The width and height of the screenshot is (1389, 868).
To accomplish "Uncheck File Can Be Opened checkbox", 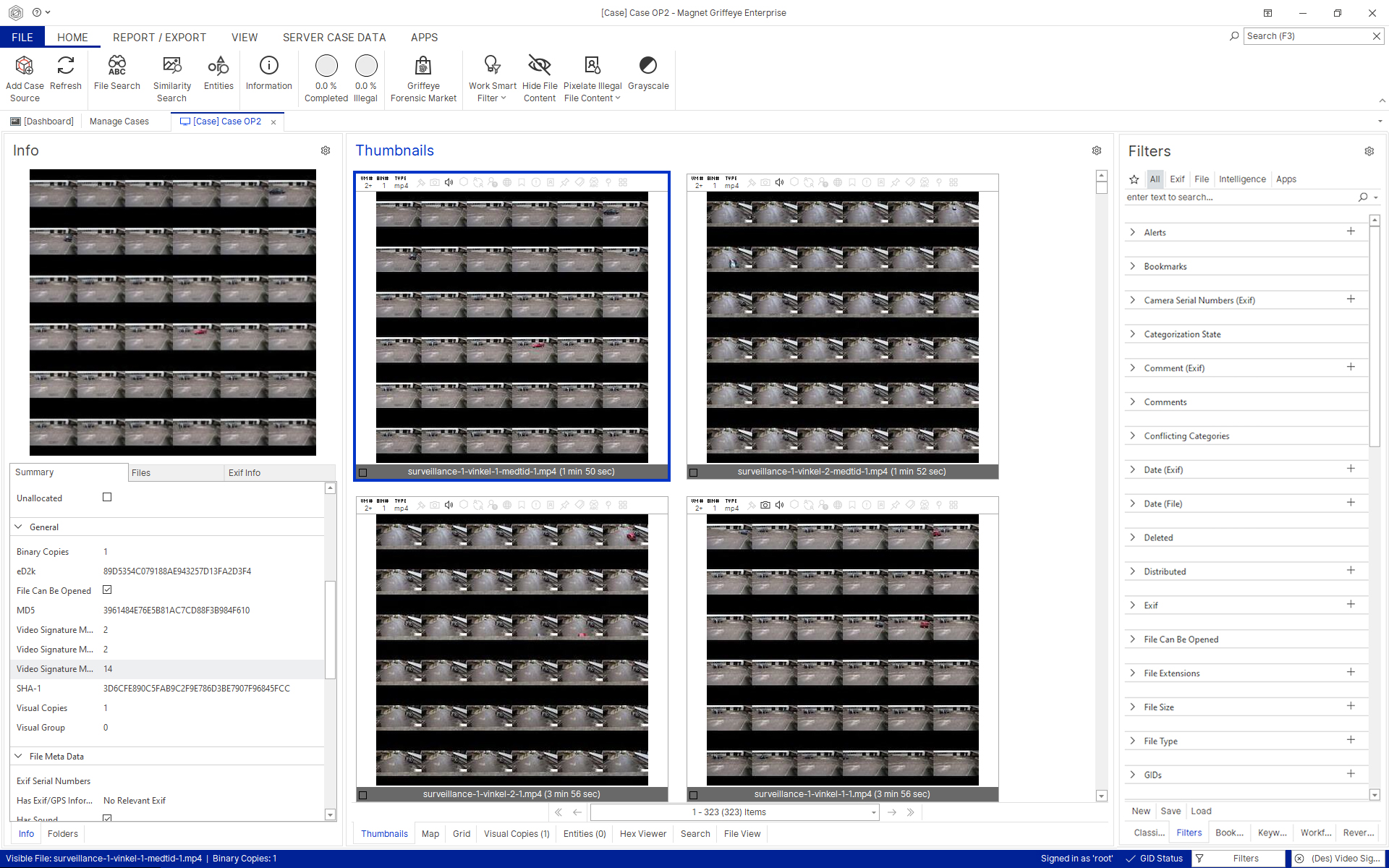I will (x=107, y=590).
